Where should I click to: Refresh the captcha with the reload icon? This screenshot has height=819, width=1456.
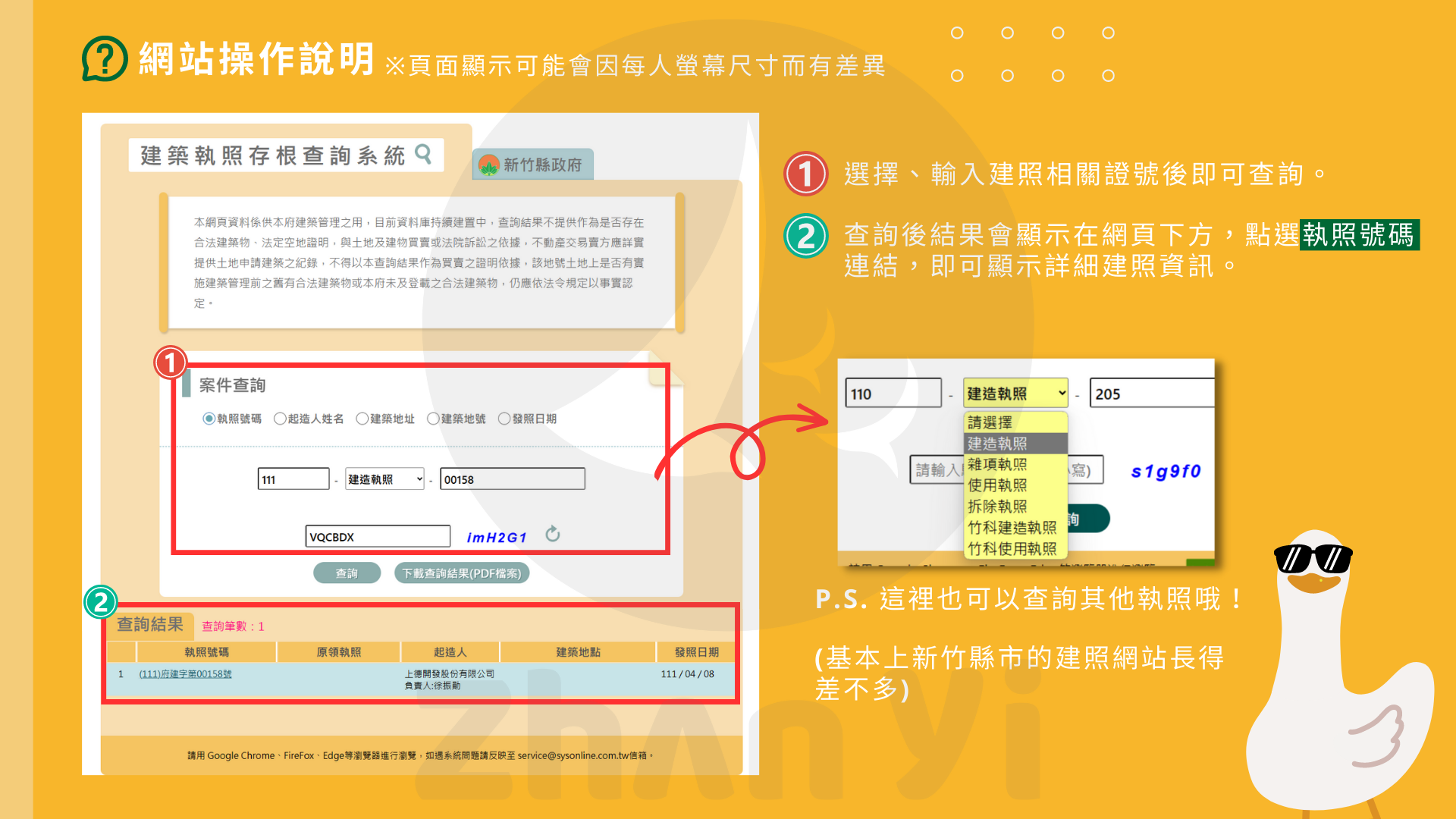553,535
